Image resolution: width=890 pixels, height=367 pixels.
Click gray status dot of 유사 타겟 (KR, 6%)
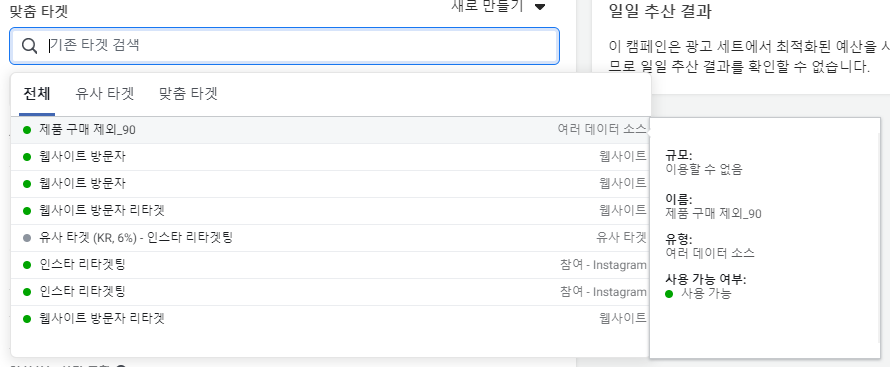(27, 238)
